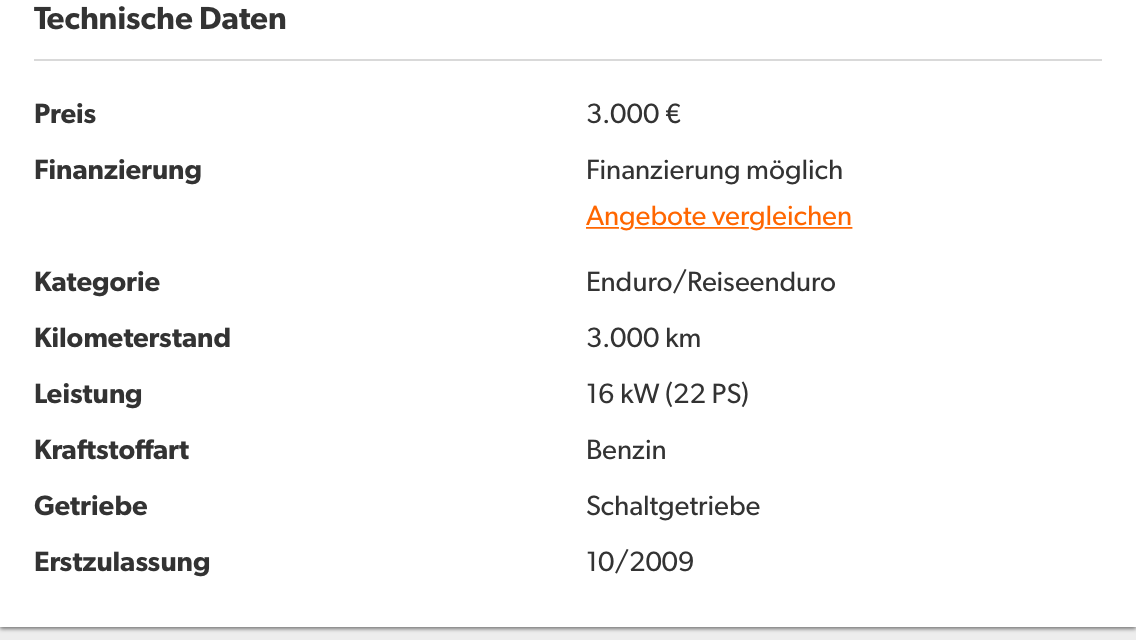The width and height of the screenshot is (1136, 640).
Task: Select the Finanzierung möglich text
Action: 714,170
